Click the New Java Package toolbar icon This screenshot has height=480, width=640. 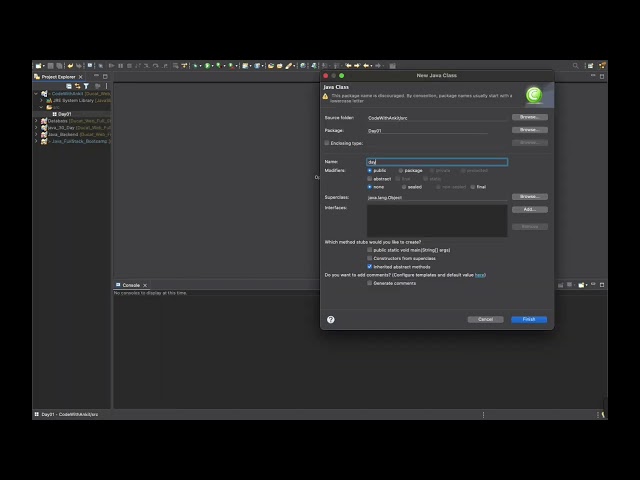(x=245, y=66)
